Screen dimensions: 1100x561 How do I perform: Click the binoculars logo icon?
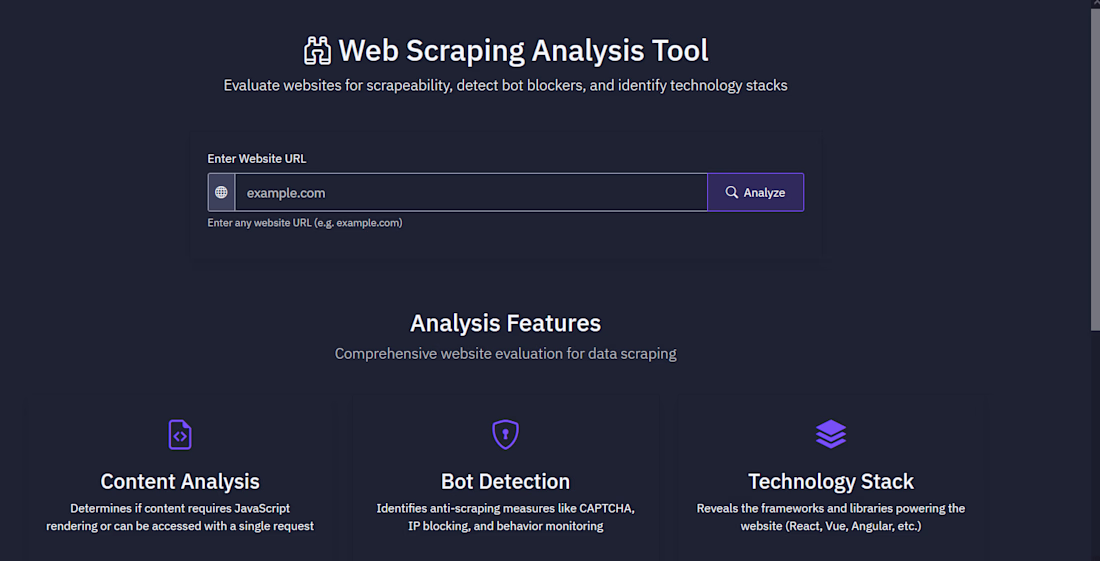317,50
